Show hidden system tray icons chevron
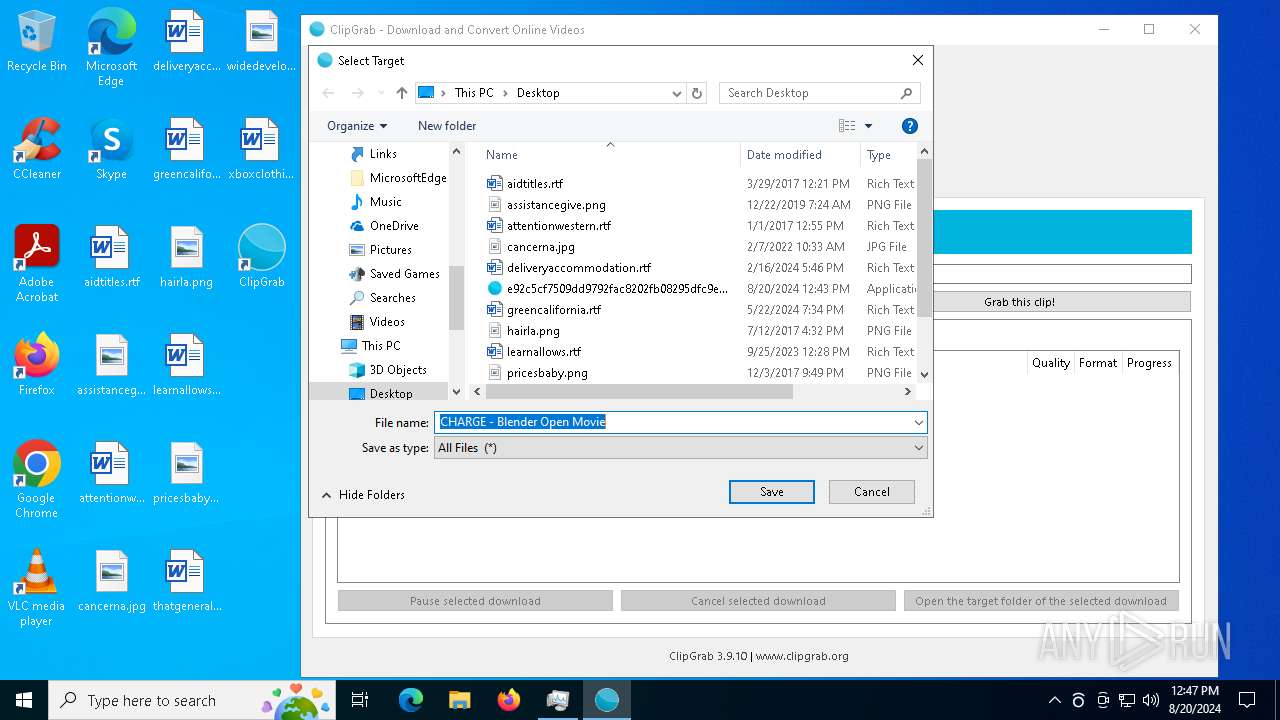1280x720 pixels. tap(1054, 700)
